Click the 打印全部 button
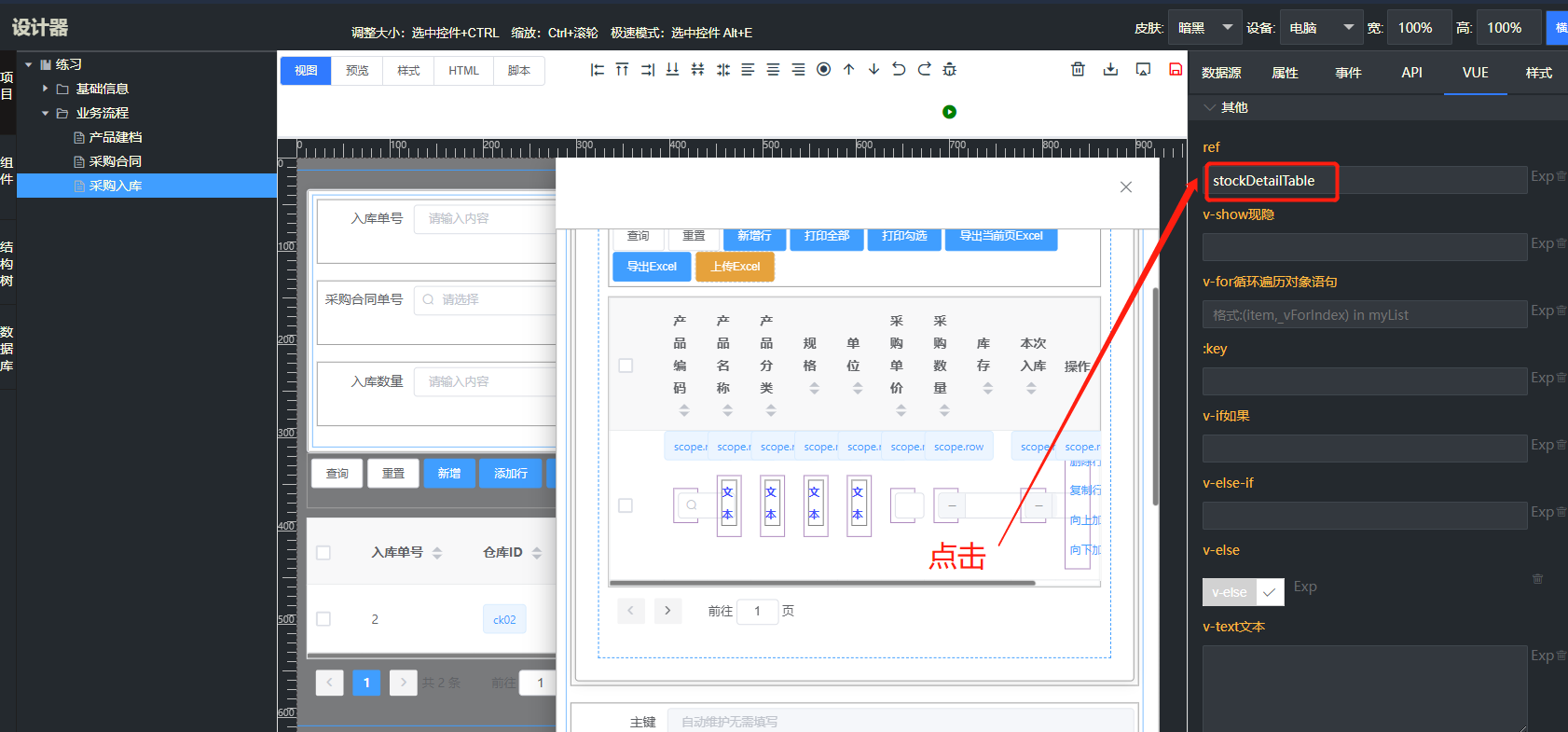The width and height of the screenshot is (1568, 732). (x=827, y=238)
